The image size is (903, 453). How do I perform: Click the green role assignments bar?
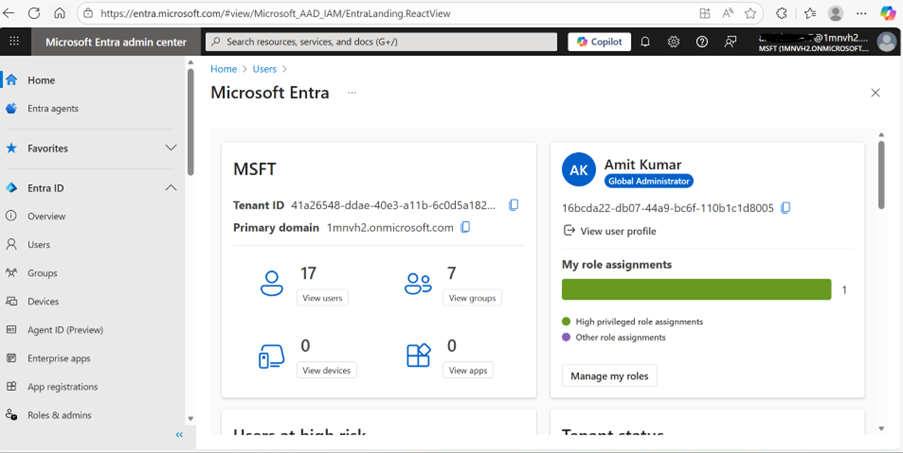696,290
